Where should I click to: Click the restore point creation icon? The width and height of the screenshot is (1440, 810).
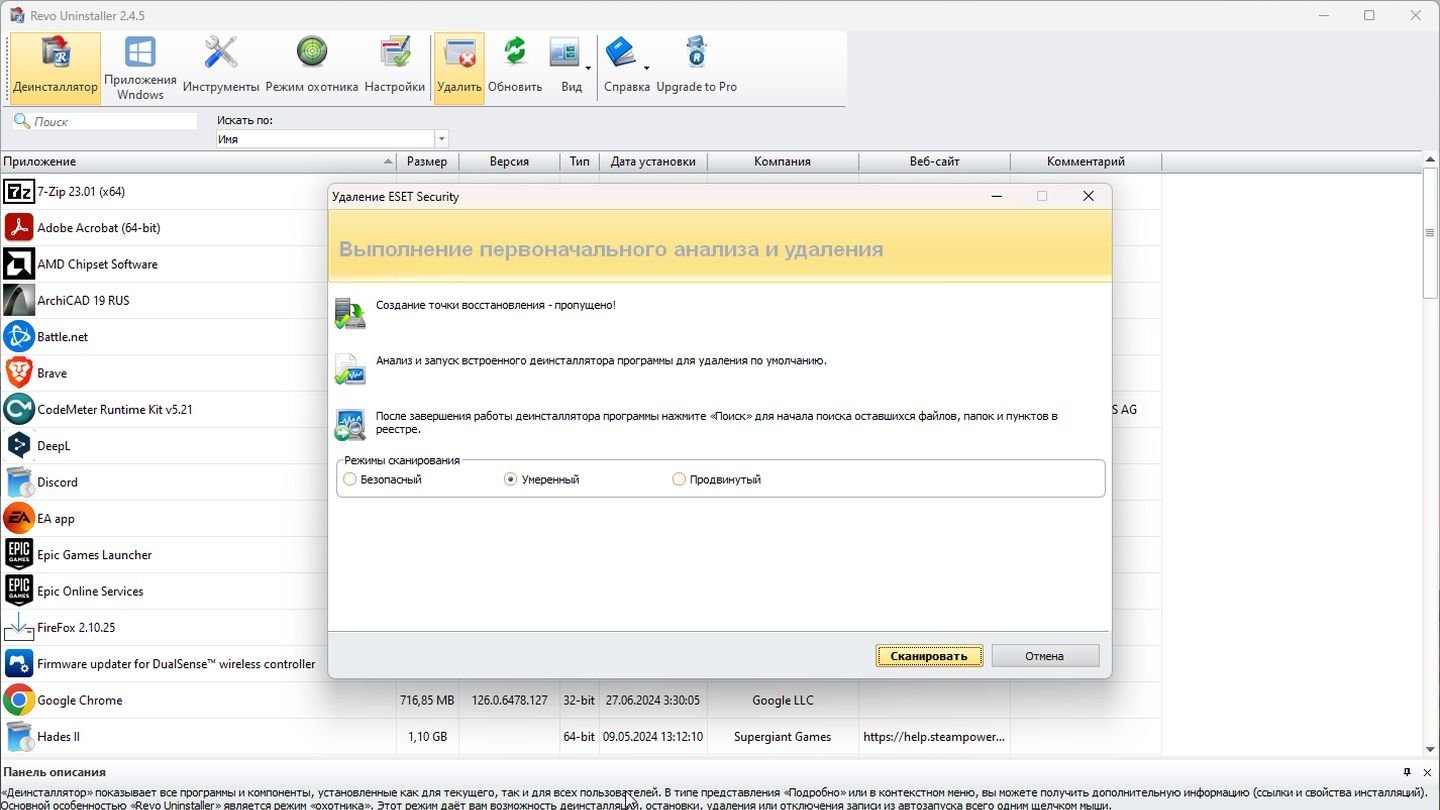(x=350, y=313)
